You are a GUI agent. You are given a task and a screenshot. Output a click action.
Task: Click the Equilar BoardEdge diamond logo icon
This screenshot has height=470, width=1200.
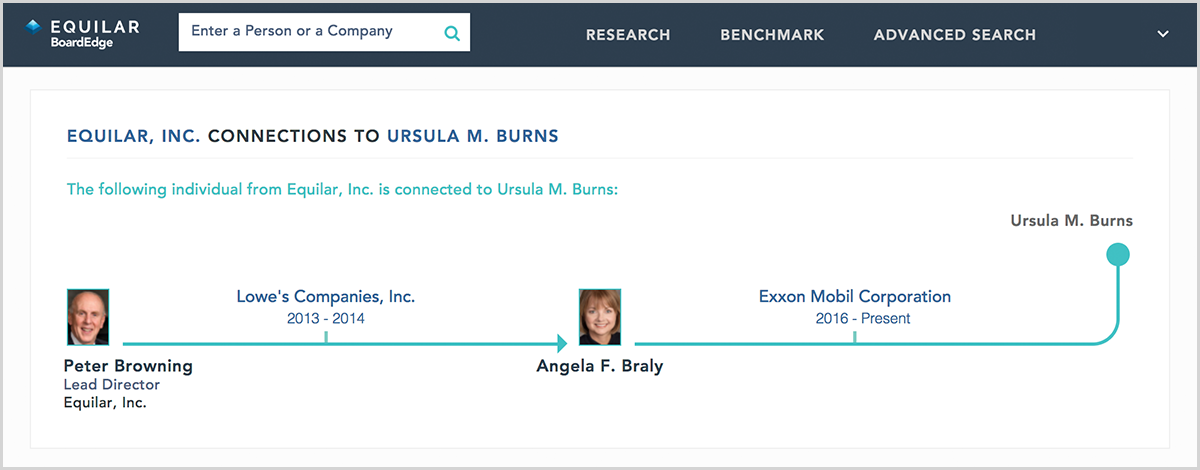33,28
